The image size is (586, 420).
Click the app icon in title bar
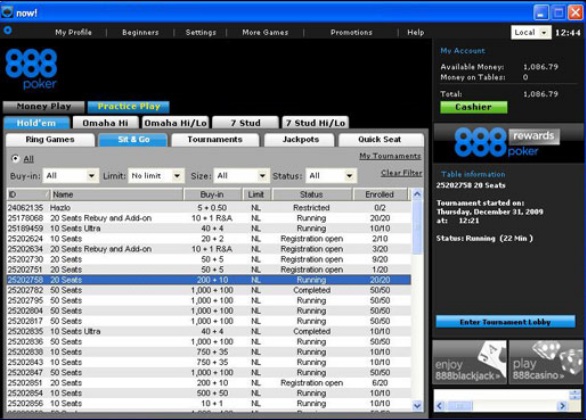click(x=7, y=12)
